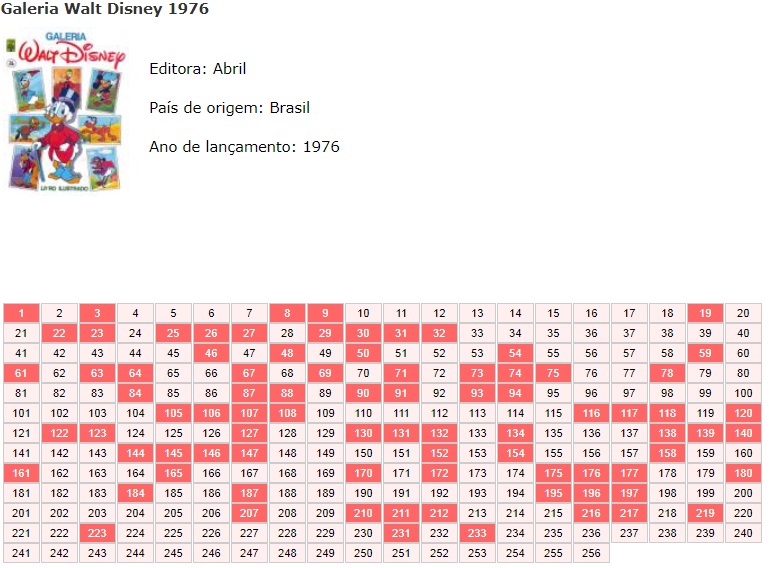Click sticker cell number 150
This screenshot has width=769, height=568.
[x=363, y=453]
